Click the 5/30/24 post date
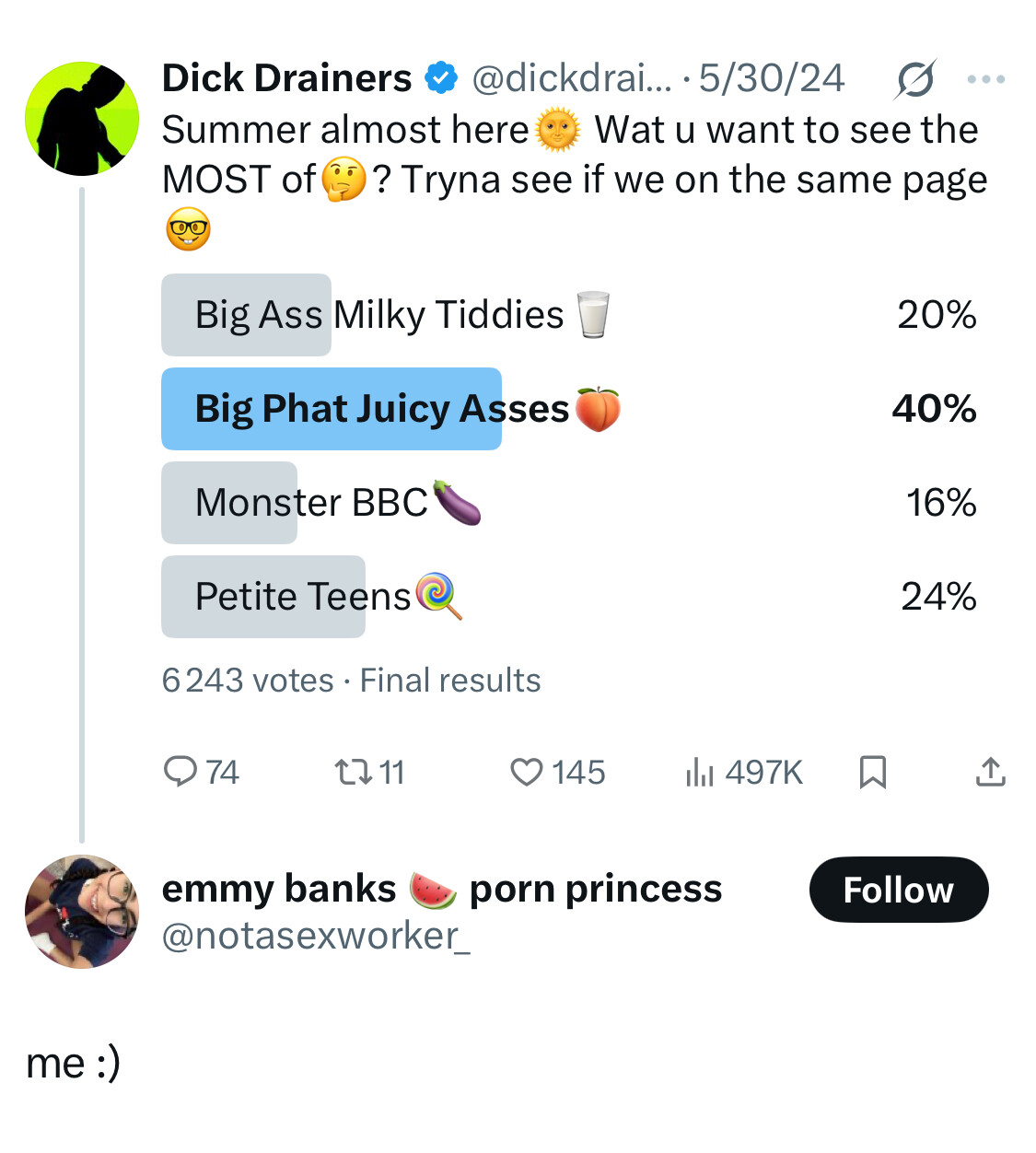 click(x=772, y=78)
